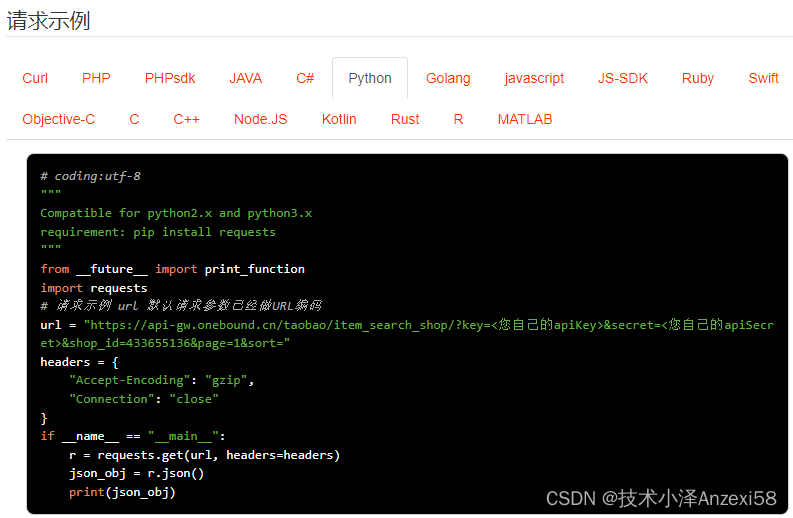Switch to the JS-SDK tab
This screenshot has width=793, height=518.
pos(623,78)
